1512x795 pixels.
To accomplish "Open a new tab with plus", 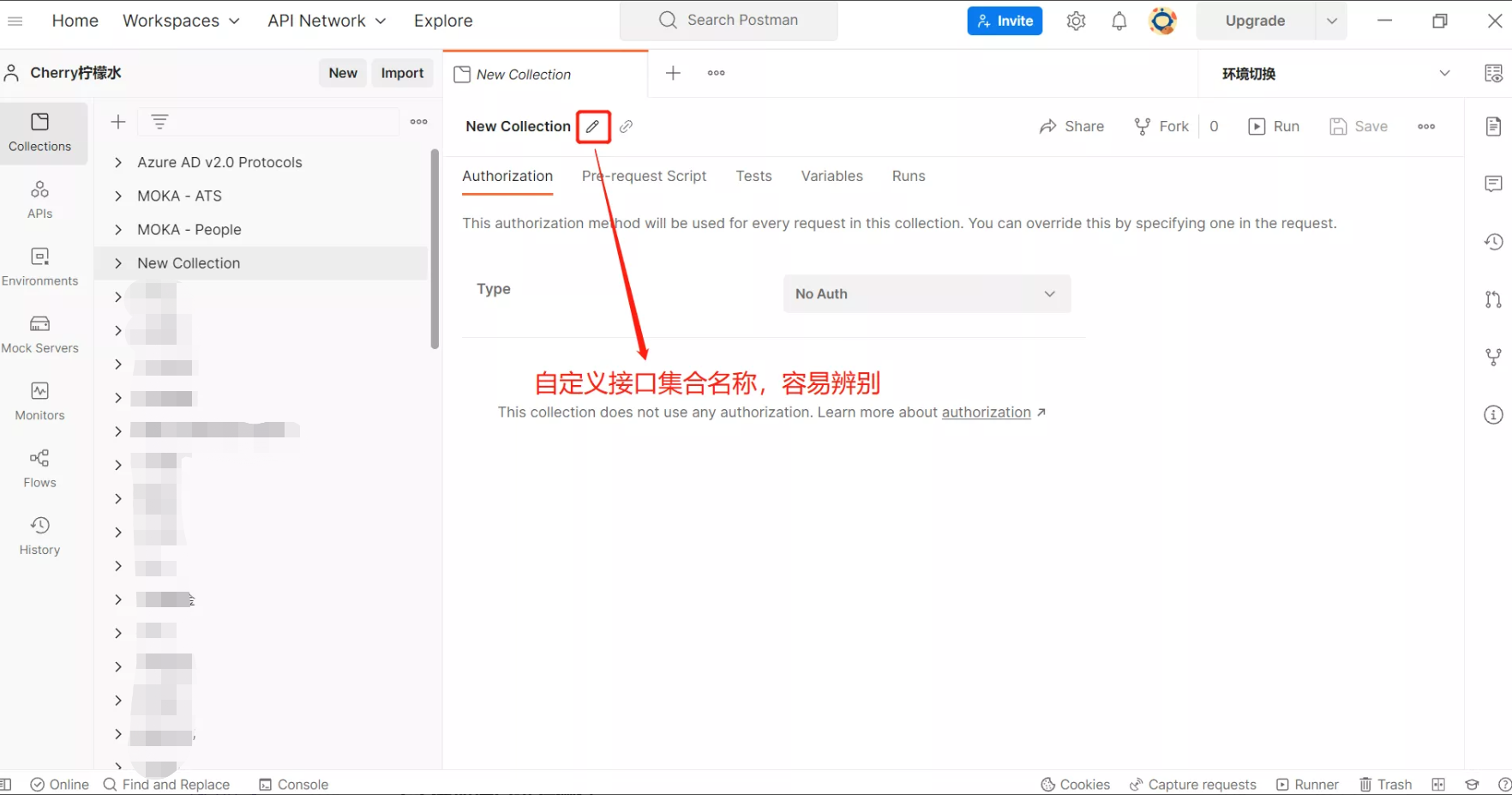I will (673, 73).
